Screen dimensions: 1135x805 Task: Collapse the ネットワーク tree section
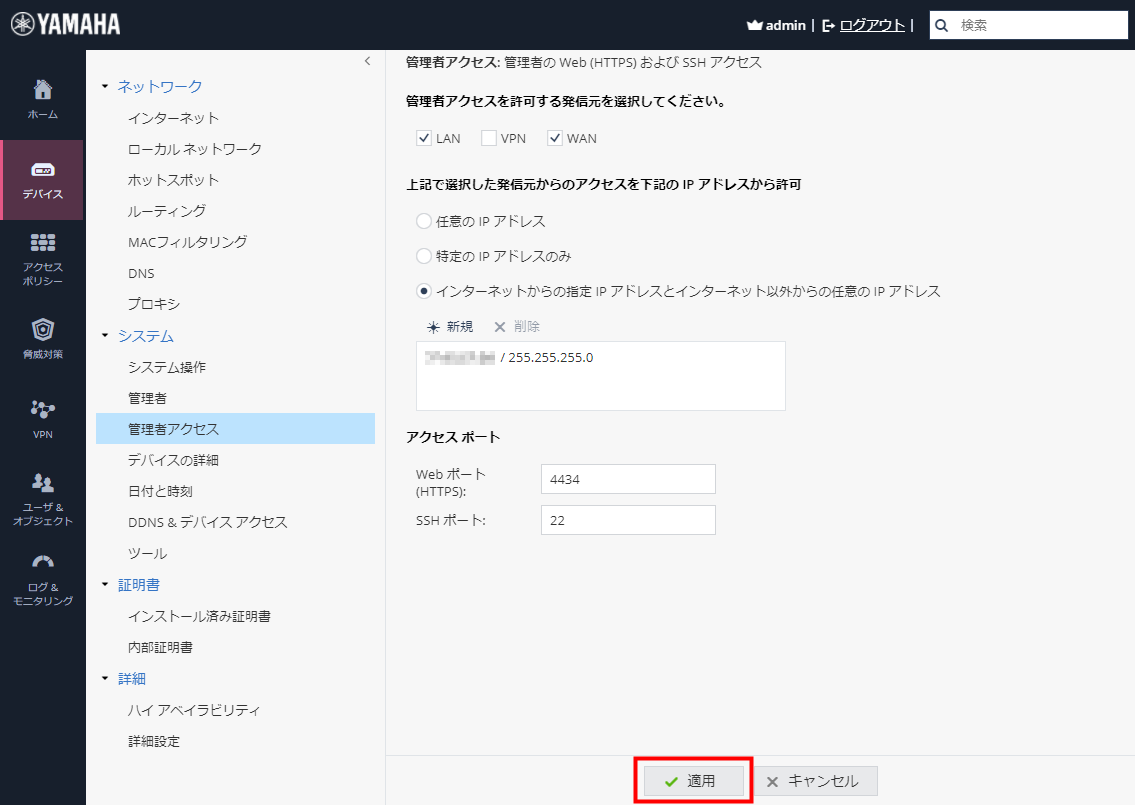[104, 86]
